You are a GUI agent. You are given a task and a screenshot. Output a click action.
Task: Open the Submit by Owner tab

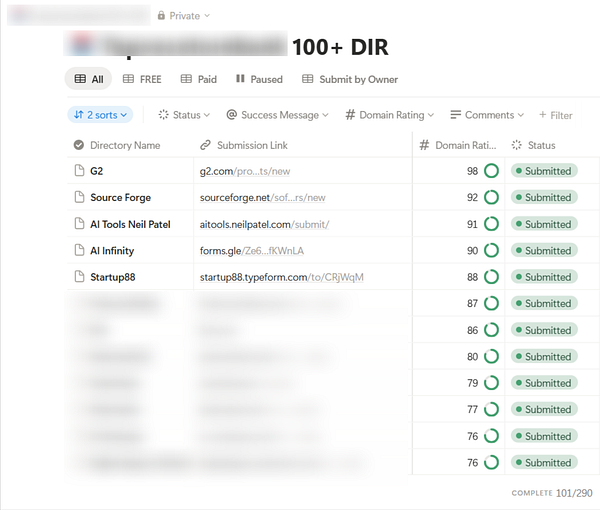pos(350,79)
